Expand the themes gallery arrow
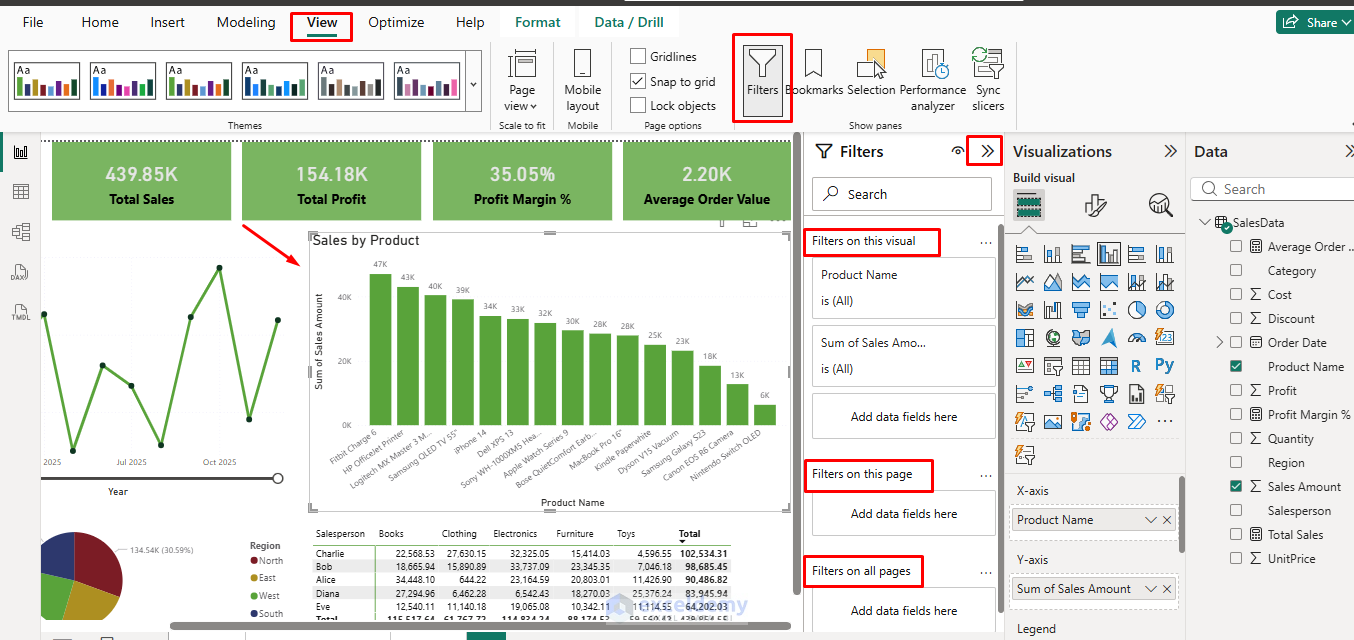 click(473, 83)
